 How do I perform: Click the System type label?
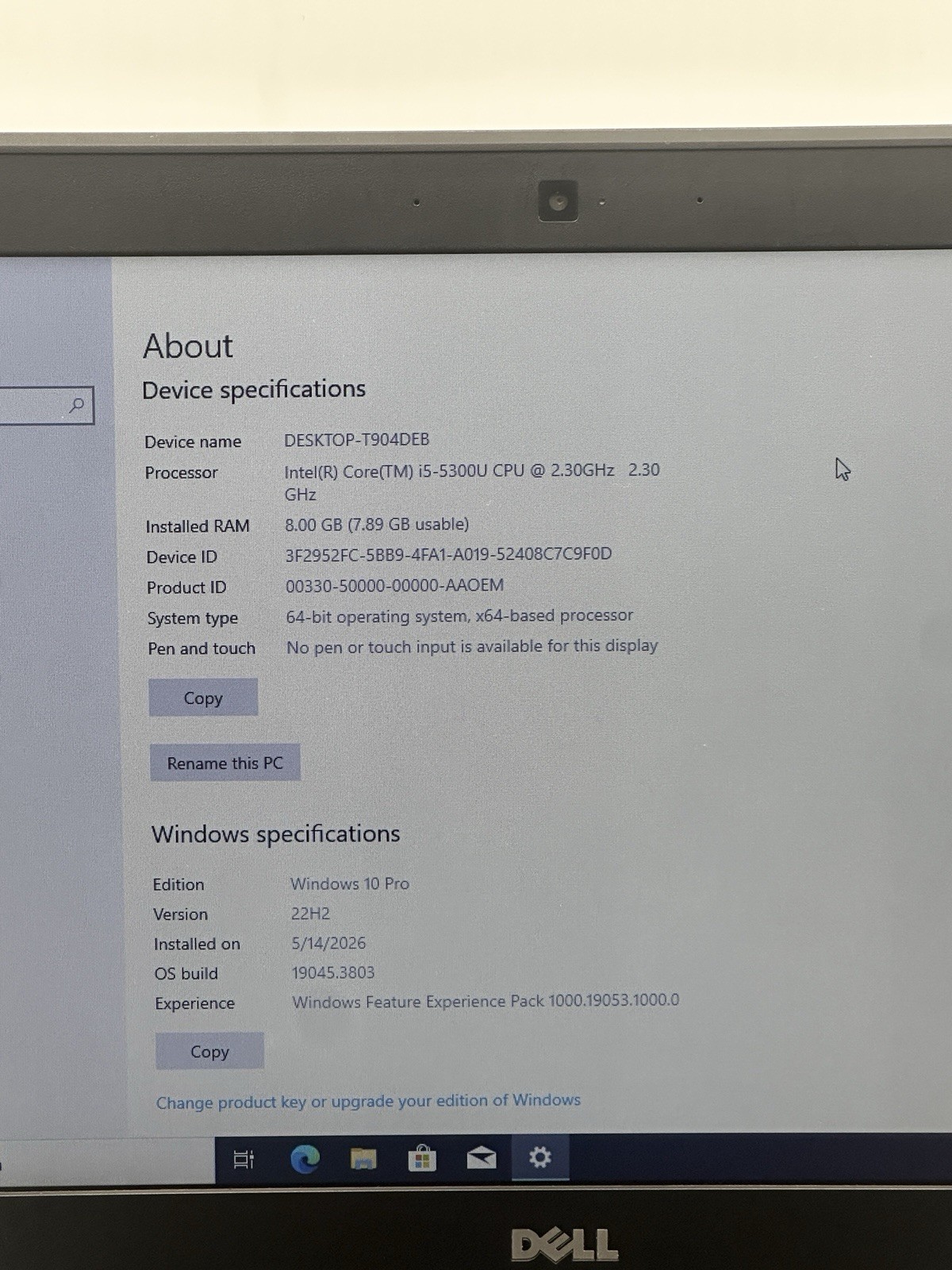click(x=193, y=618)
